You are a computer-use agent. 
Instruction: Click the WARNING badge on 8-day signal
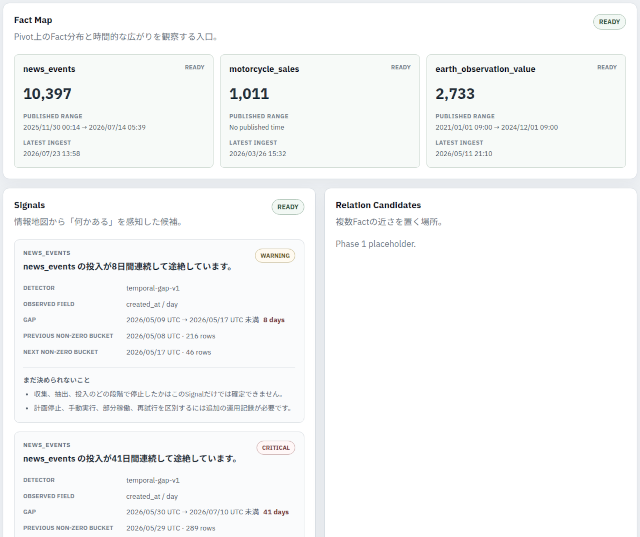pyautogui.click(x=275, y=255)
